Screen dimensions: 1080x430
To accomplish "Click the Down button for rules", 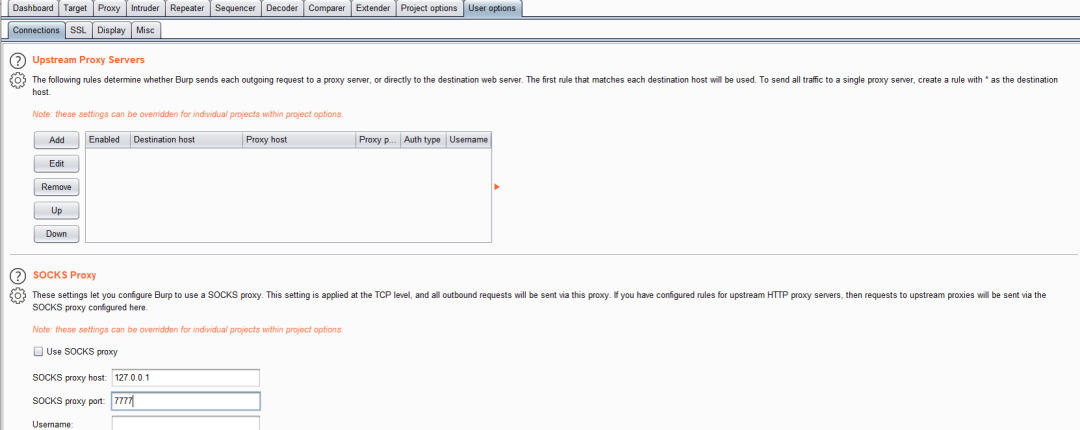I will coord(56,234).
